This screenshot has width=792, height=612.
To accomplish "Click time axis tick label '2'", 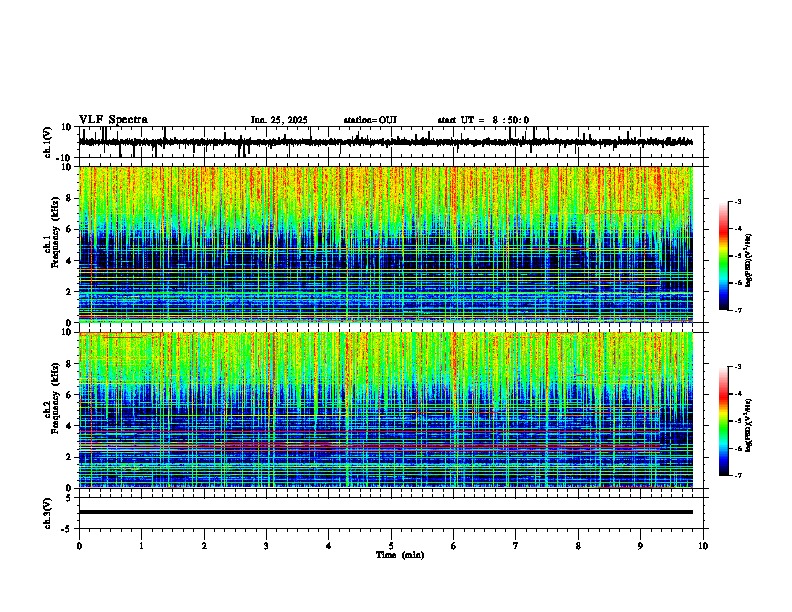I will (x=204, y=546).
